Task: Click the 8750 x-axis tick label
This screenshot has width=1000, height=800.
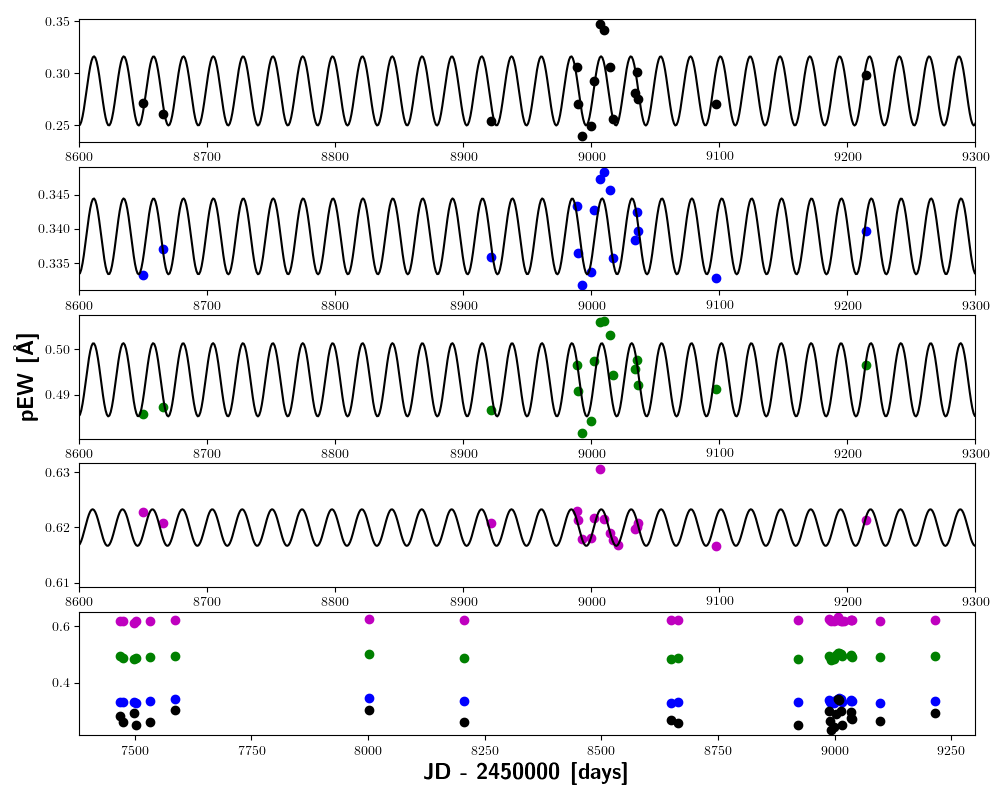Action: 718,751
